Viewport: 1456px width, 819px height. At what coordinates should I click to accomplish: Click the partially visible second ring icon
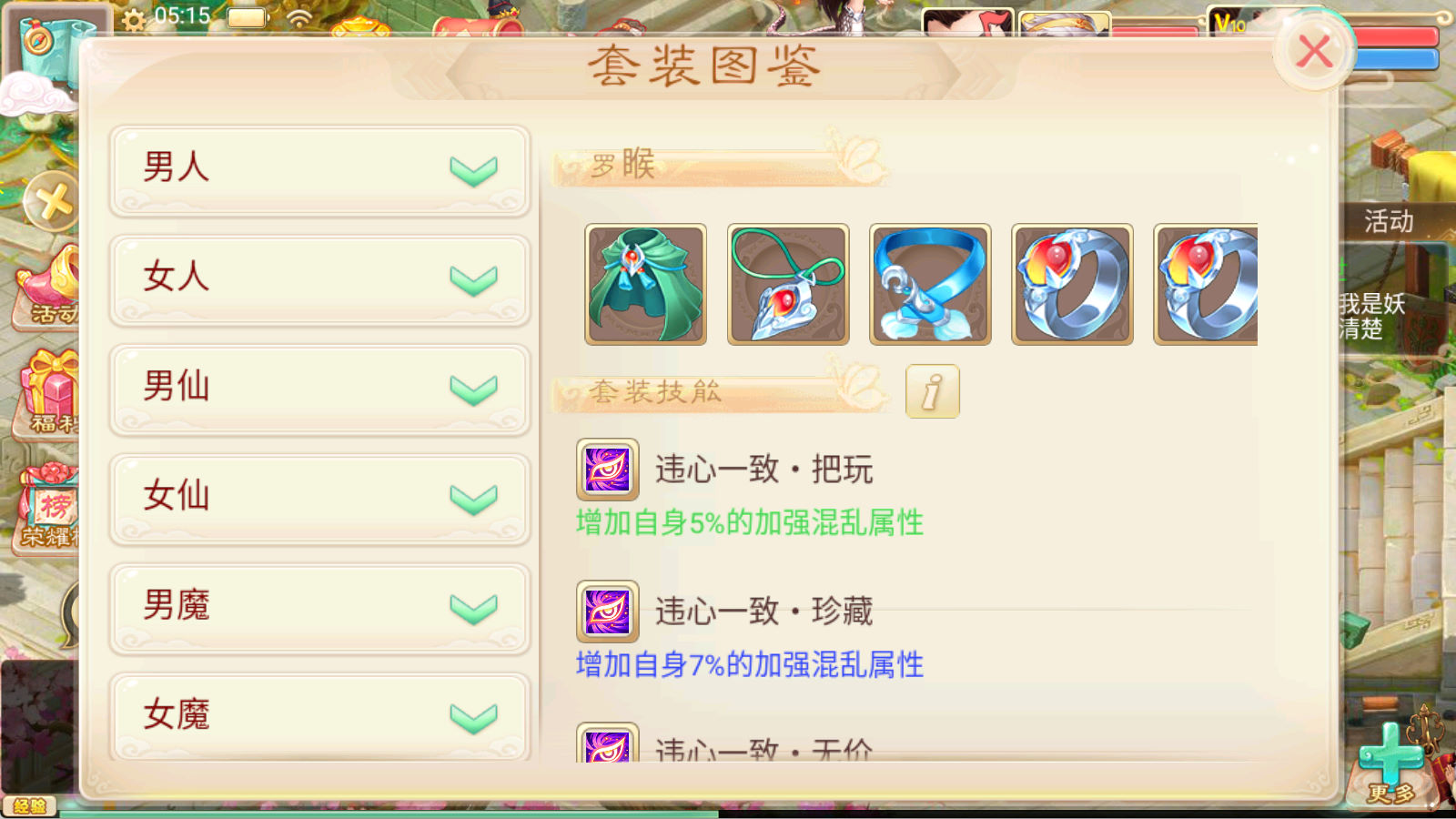[x=1206, y=284]
